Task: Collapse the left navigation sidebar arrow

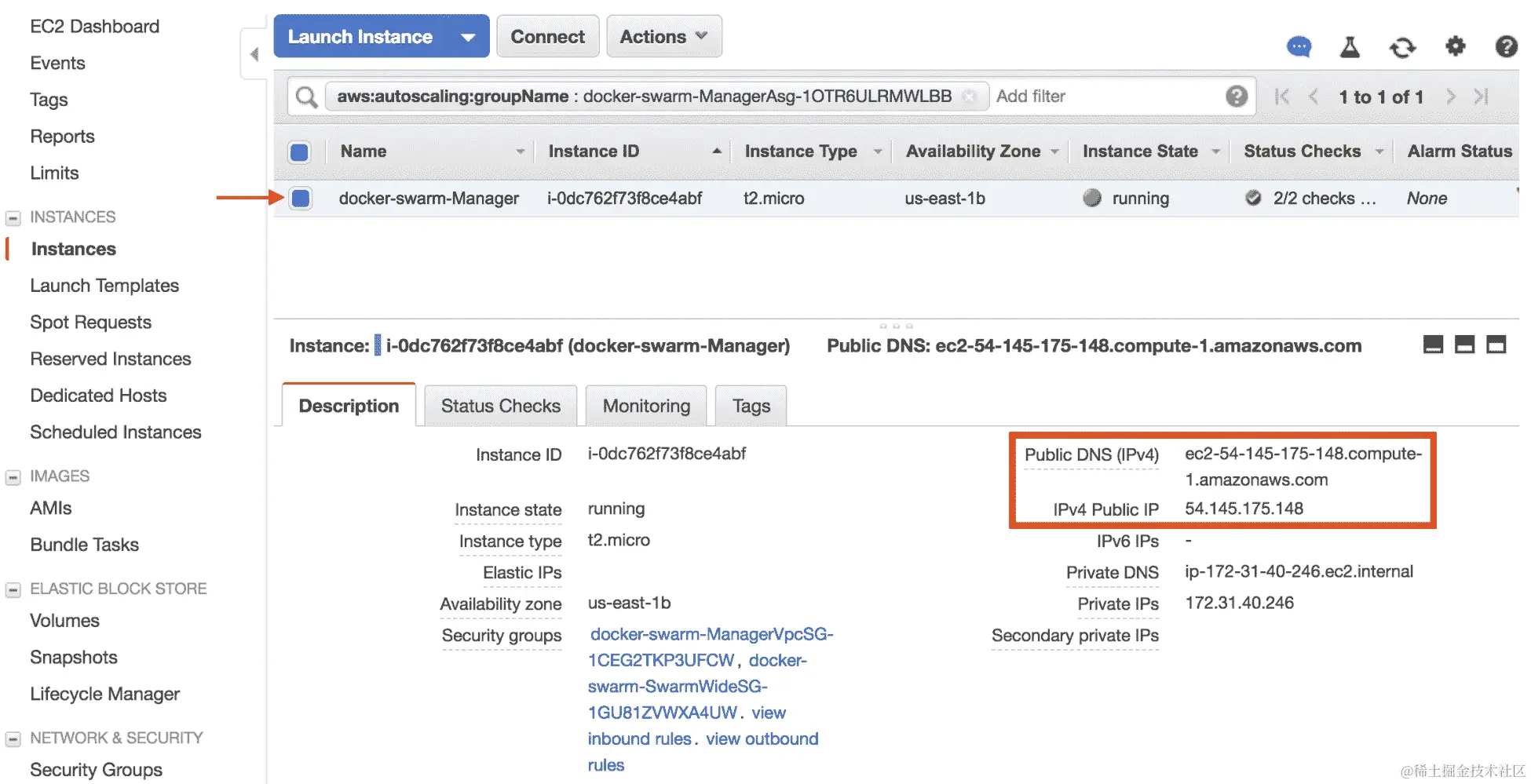Action: coord(254,54)
